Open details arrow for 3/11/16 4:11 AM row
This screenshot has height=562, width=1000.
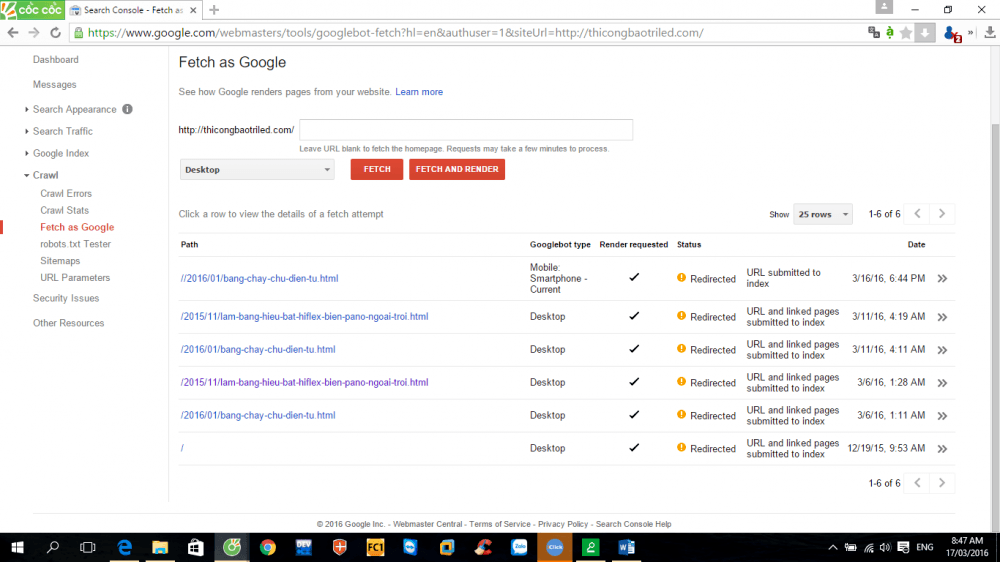pyautogui.click(x=942, y=350)
